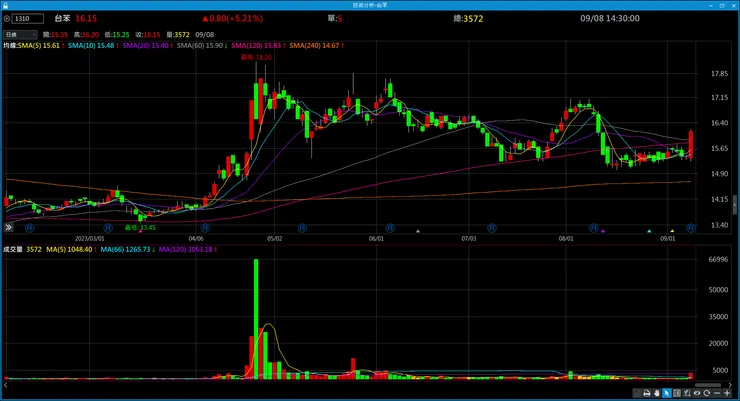Click the 14.90 price axis label
The image size is (740, 401).
coord(719,174)
